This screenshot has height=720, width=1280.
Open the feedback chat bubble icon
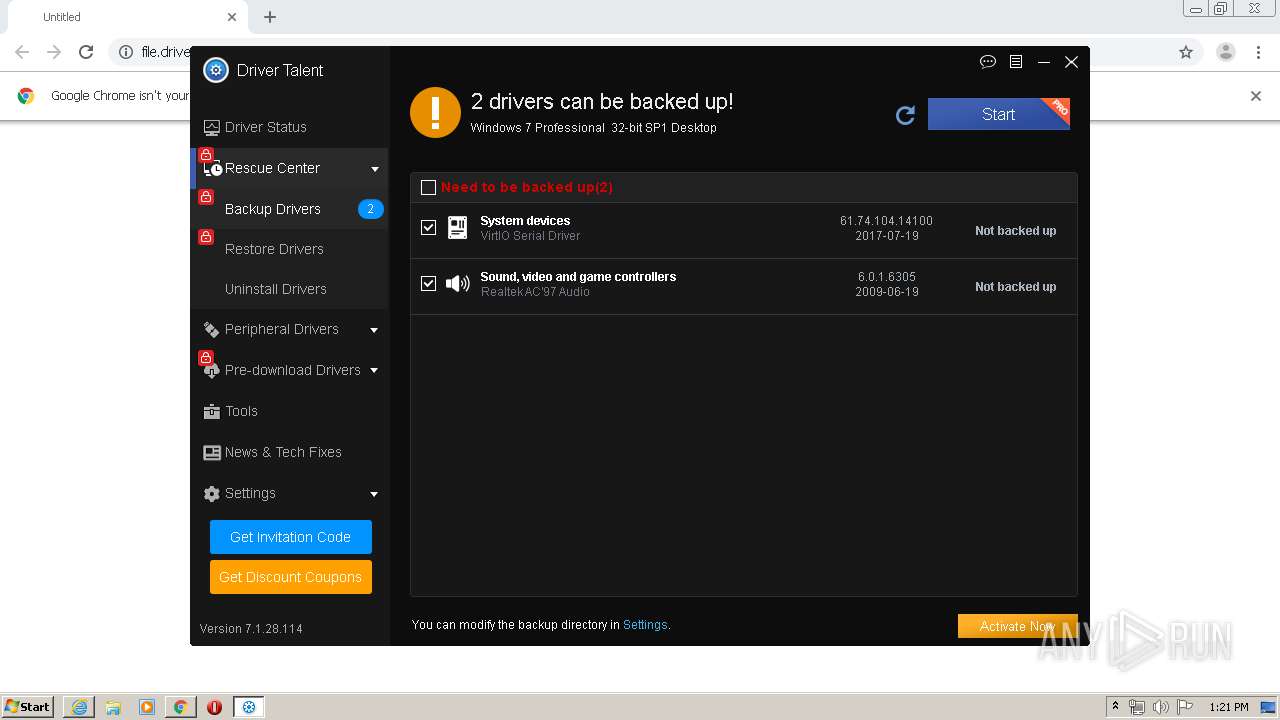(988, 62)
